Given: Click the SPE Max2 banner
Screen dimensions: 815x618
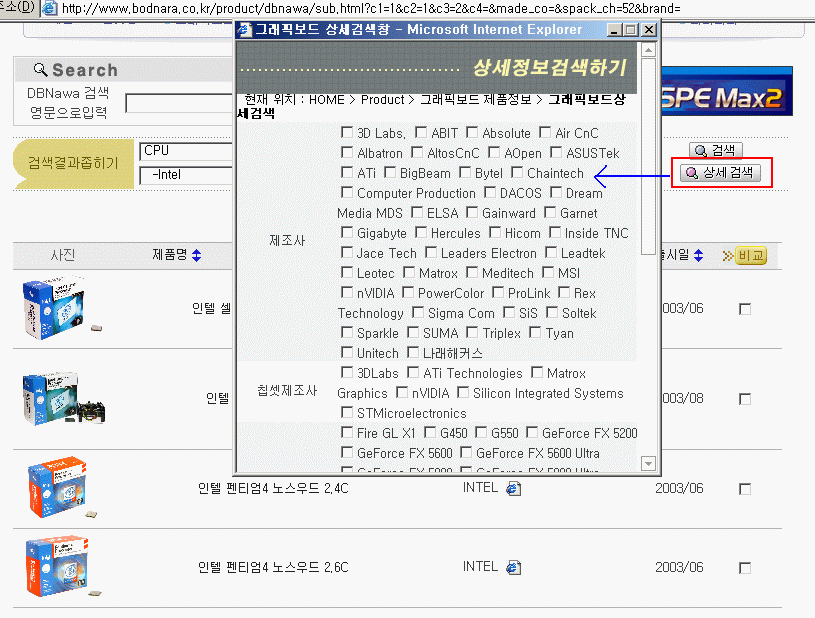Looking at the screenshot, I should [x=727, y=91].
